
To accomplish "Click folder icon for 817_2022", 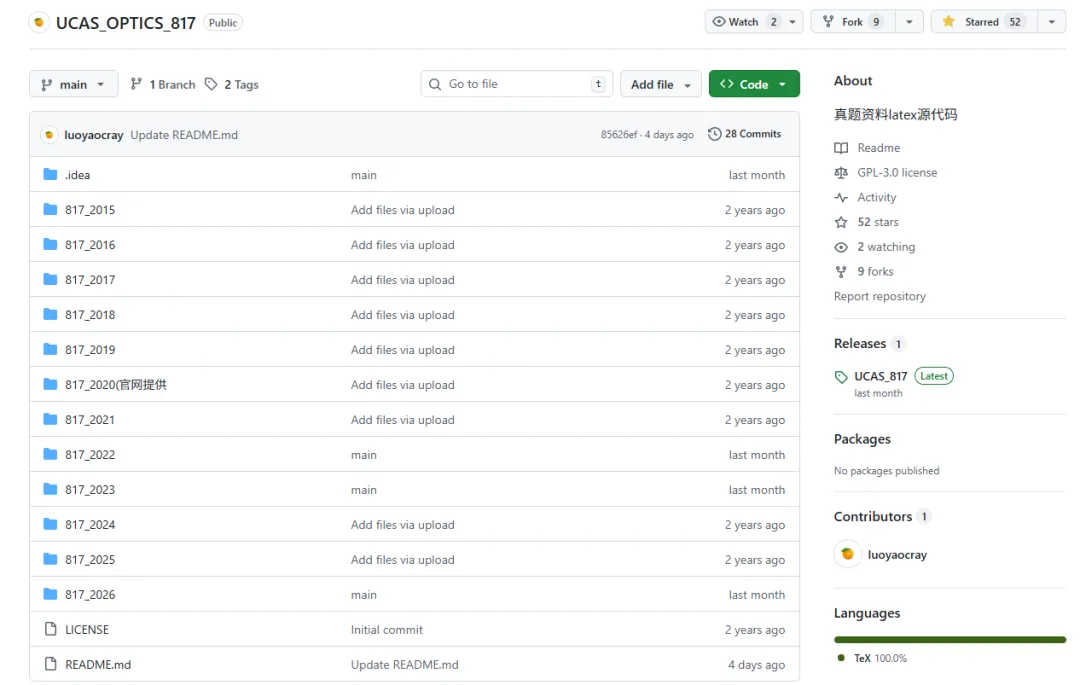I will pyautogui.click(x=50, y=454).
